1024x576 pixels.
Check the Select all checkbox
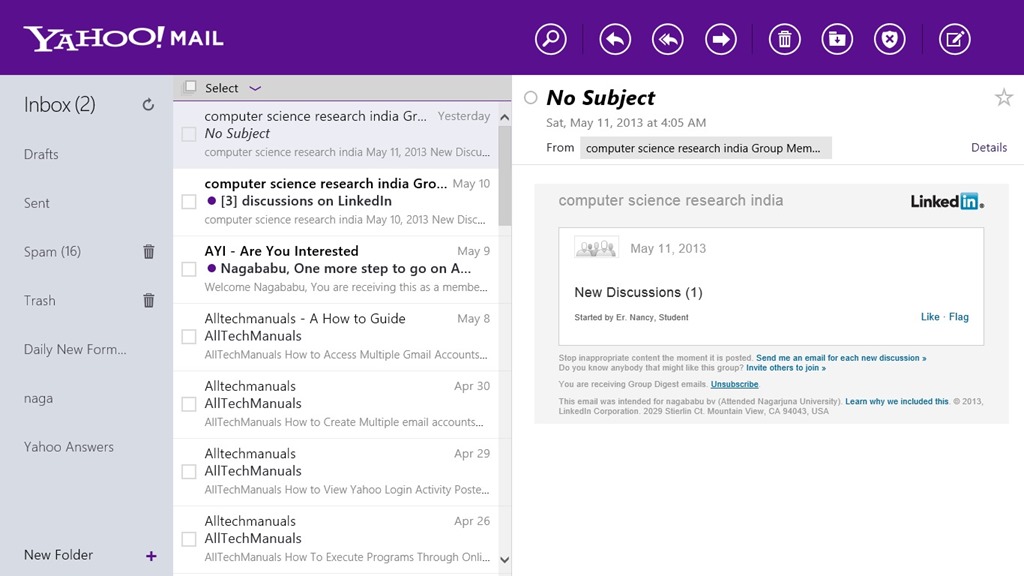pyautogui.click(x=191, y=86)
